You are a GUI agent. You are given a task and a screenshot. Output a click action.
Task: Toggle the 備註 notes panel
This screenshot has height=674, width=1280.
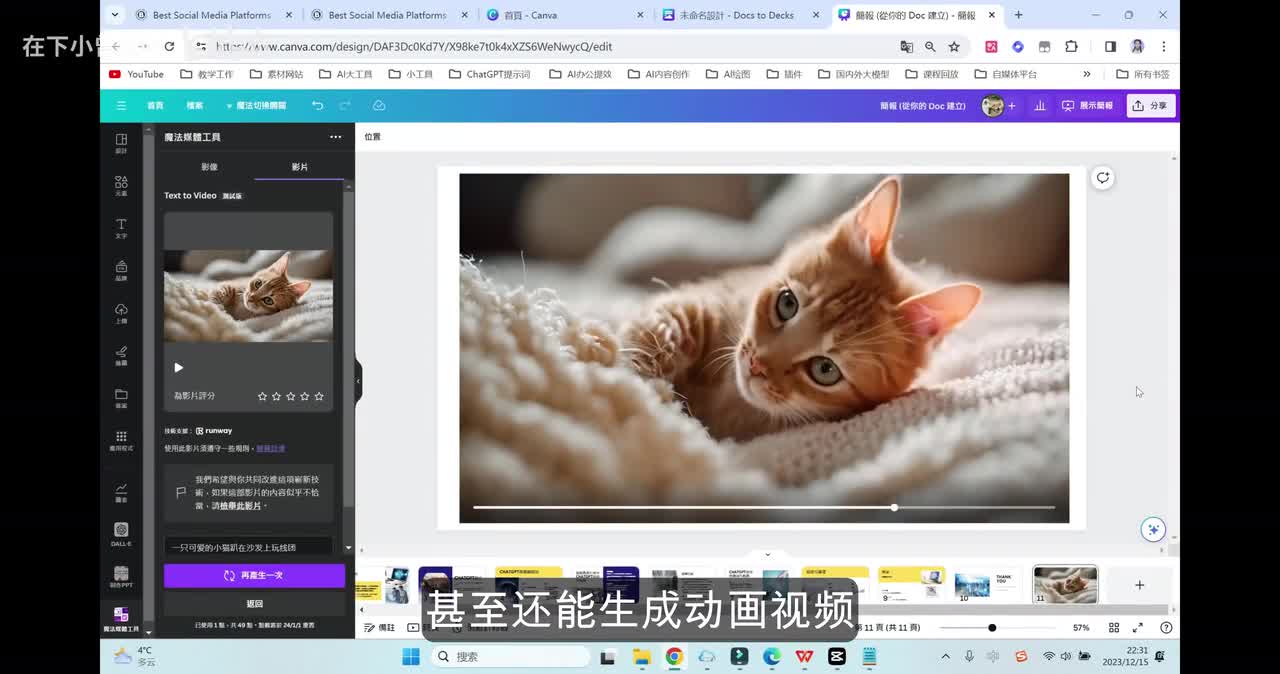pos(379,628)
